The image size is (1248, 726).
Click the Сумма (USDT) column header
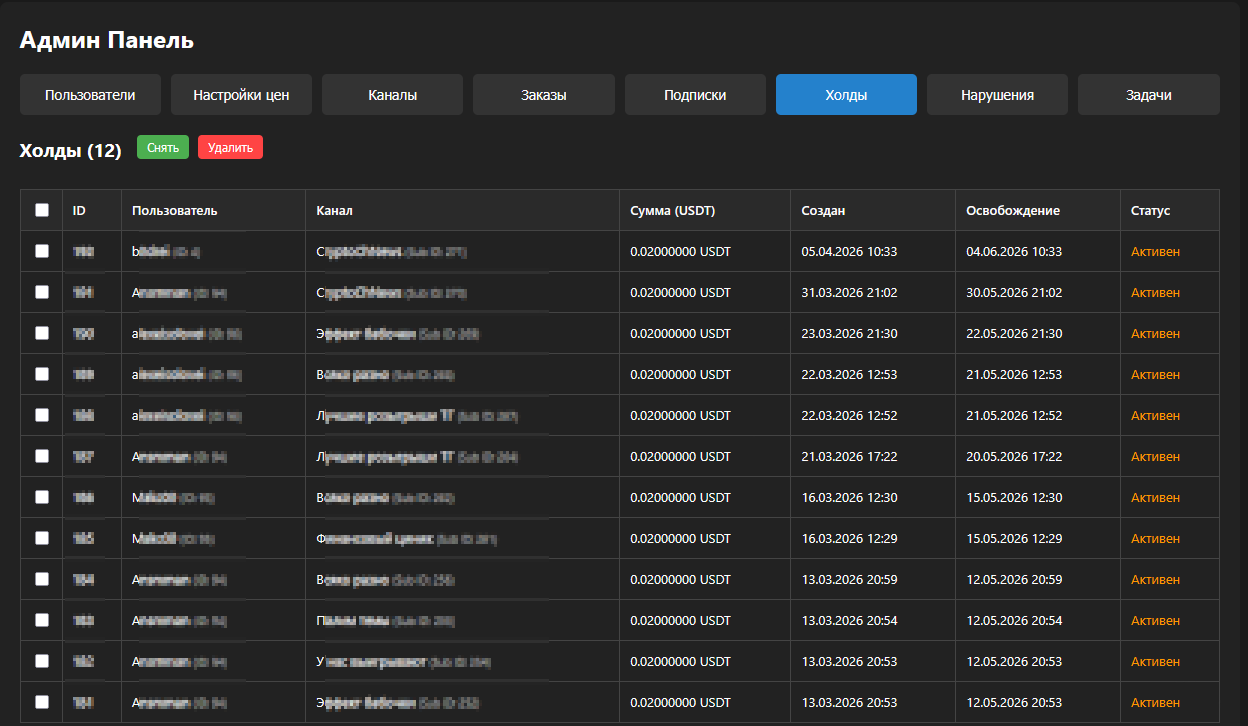(672, 211)
